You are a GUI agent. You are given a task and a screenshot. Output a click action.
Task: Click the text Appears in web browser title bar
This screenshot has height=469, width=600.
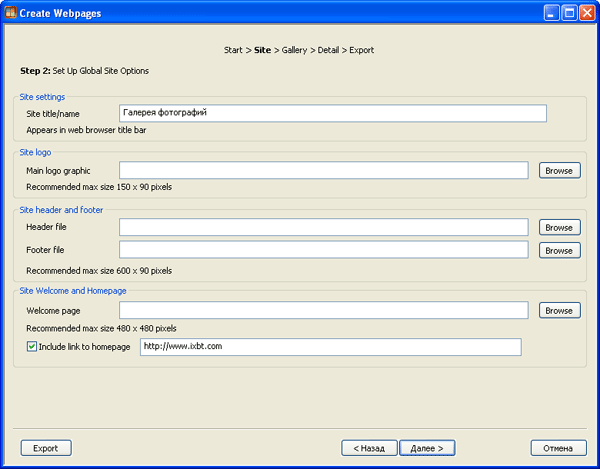(x=86, y=130)
